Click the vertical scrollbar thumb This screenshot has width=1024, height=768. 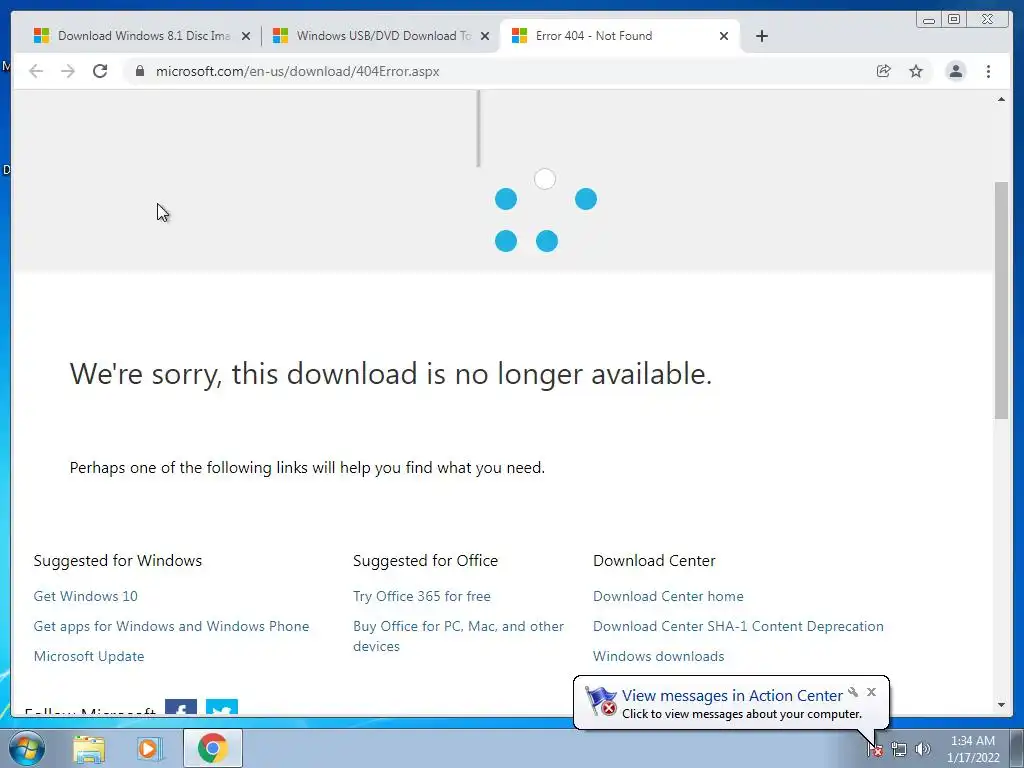[1001, 300]
